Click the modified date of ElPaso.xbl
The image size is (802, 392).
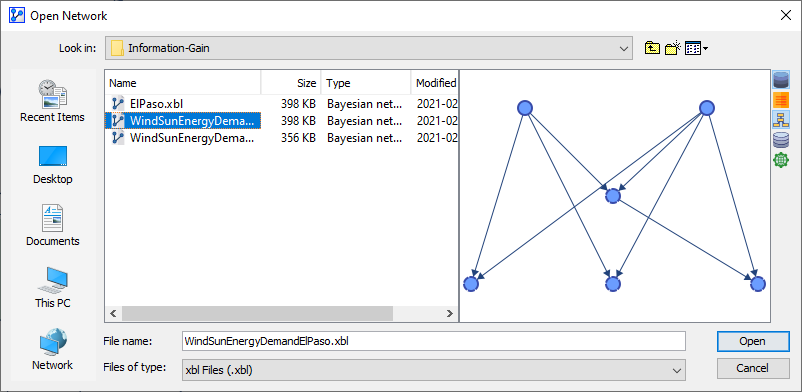click(x=436, y=104)
